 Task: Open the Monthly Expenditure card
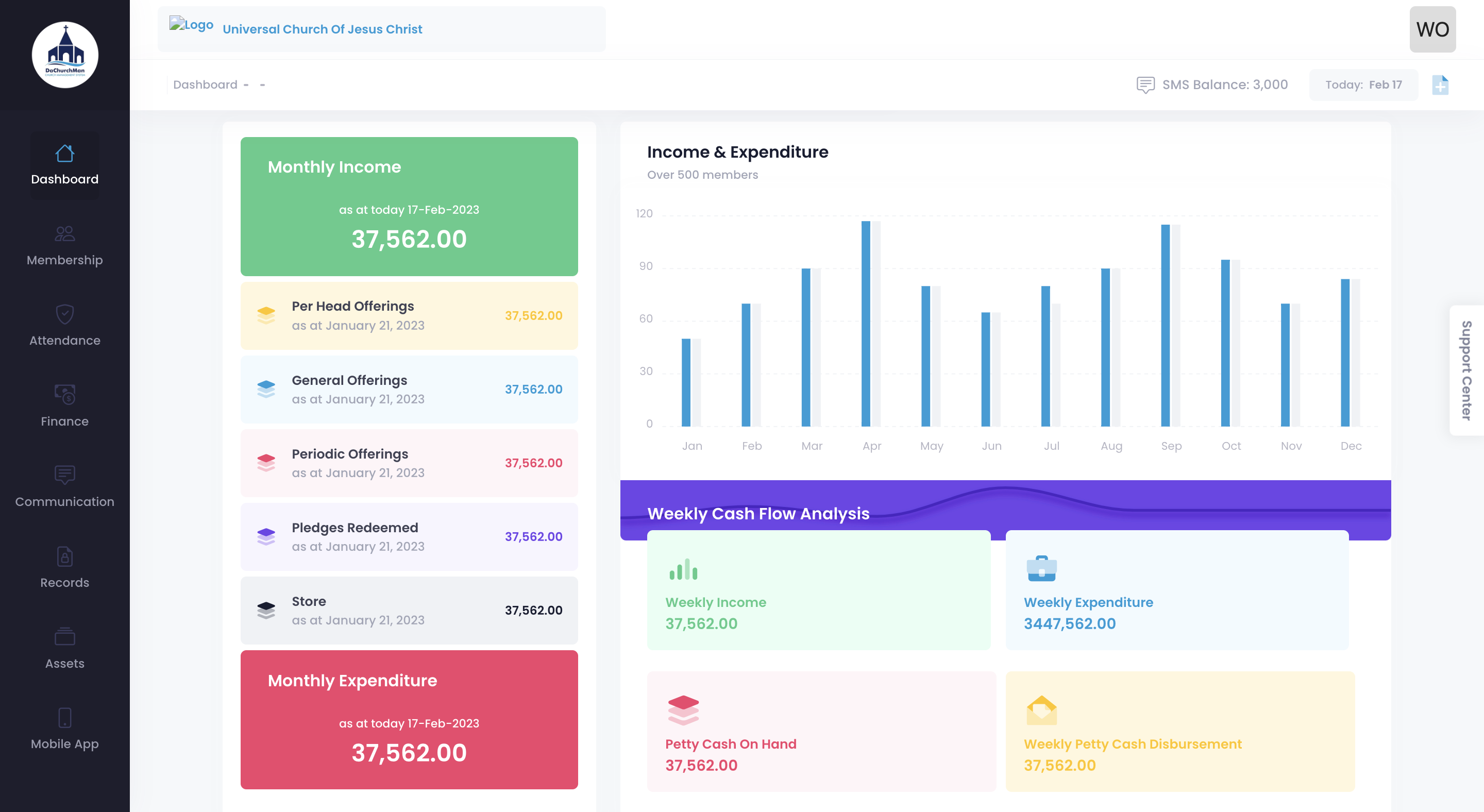409,720
